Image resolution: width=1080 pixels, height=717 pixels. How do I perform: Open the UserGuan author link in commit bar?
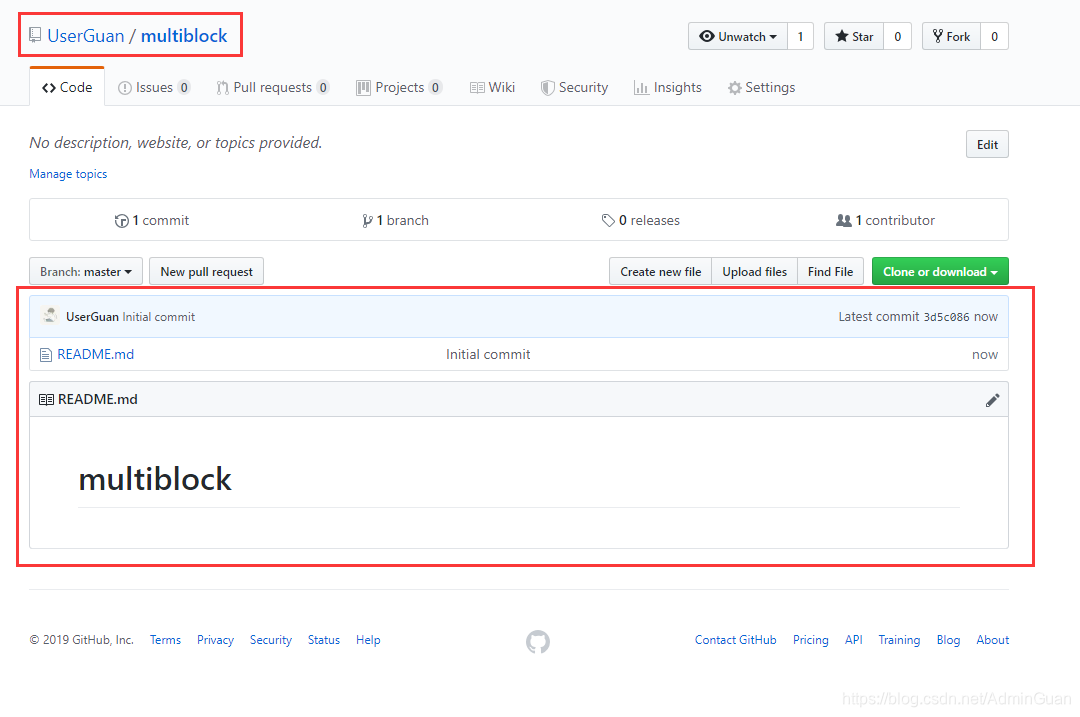(x=92, y=317)
